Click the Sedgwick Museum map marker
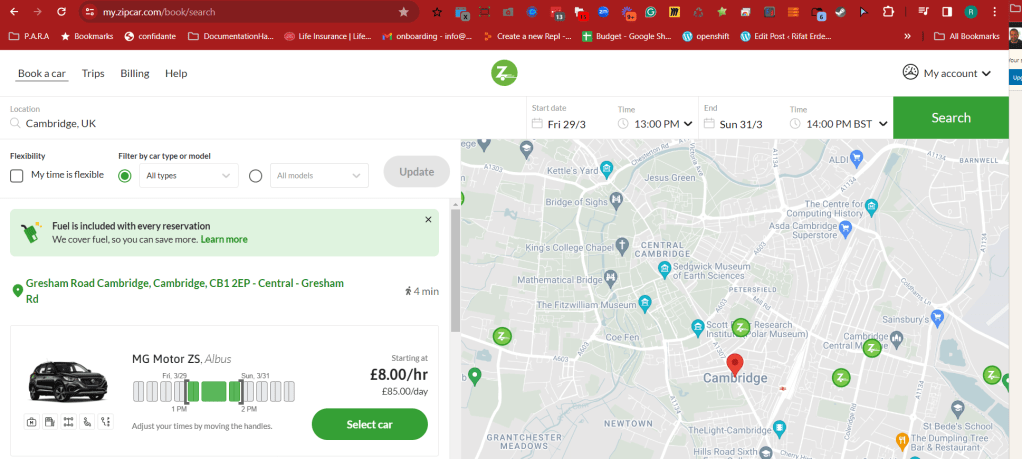The height and width of the screenshot is (459, 1022). [664, 268]
